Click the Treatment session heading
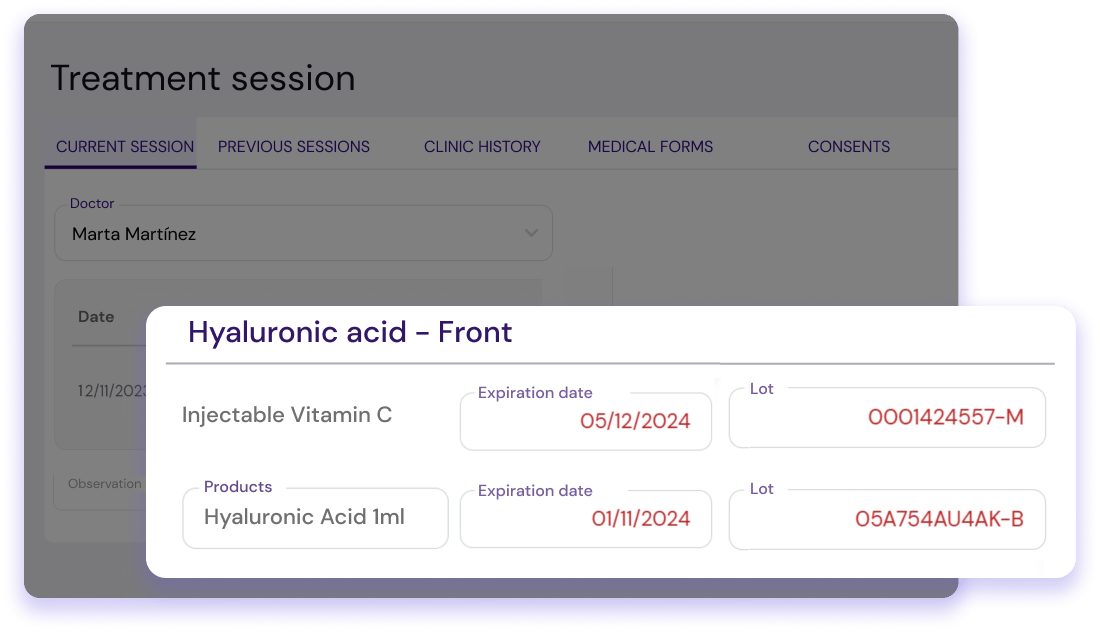 pyautogui.click(x=203, y=78)
